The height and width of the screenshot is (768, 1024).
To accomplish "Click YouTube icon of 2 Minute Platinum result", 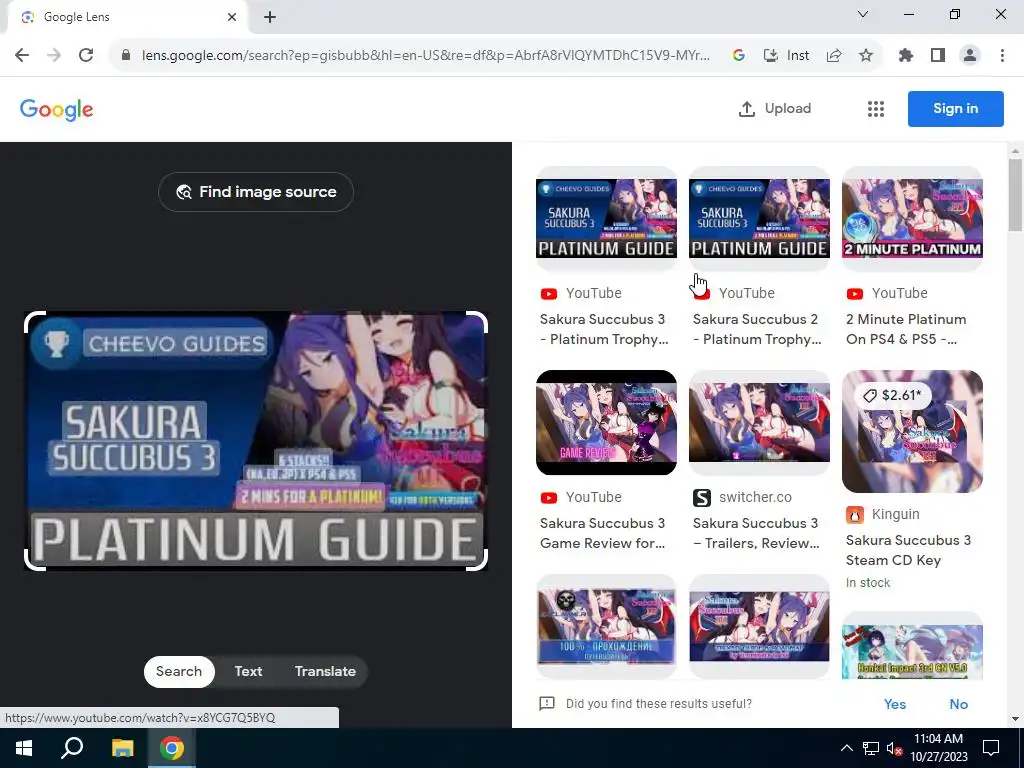I will click(x=854, y=294).
